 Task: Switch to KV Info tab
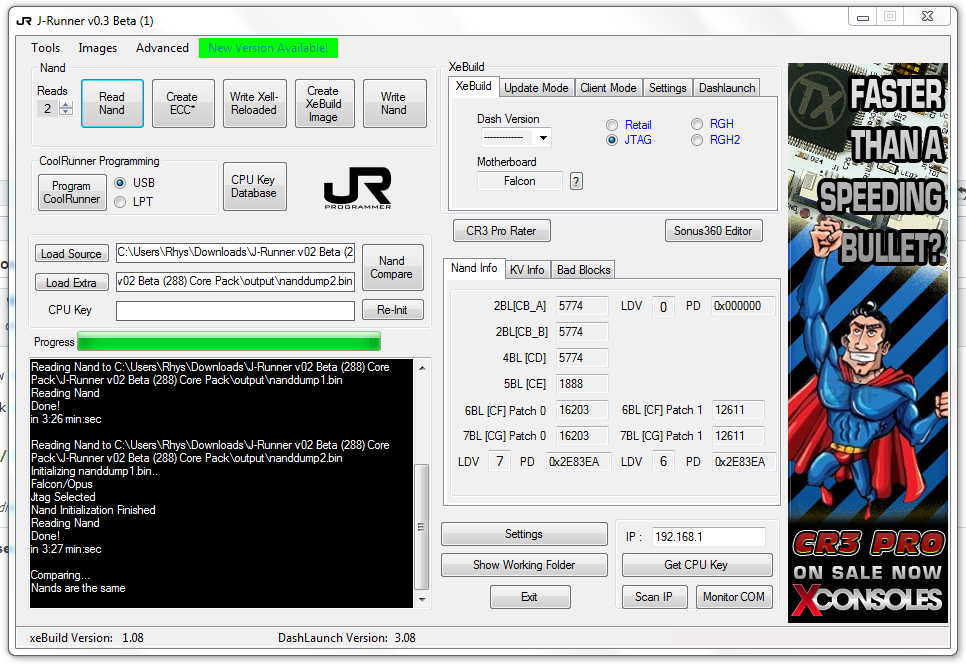527,270
